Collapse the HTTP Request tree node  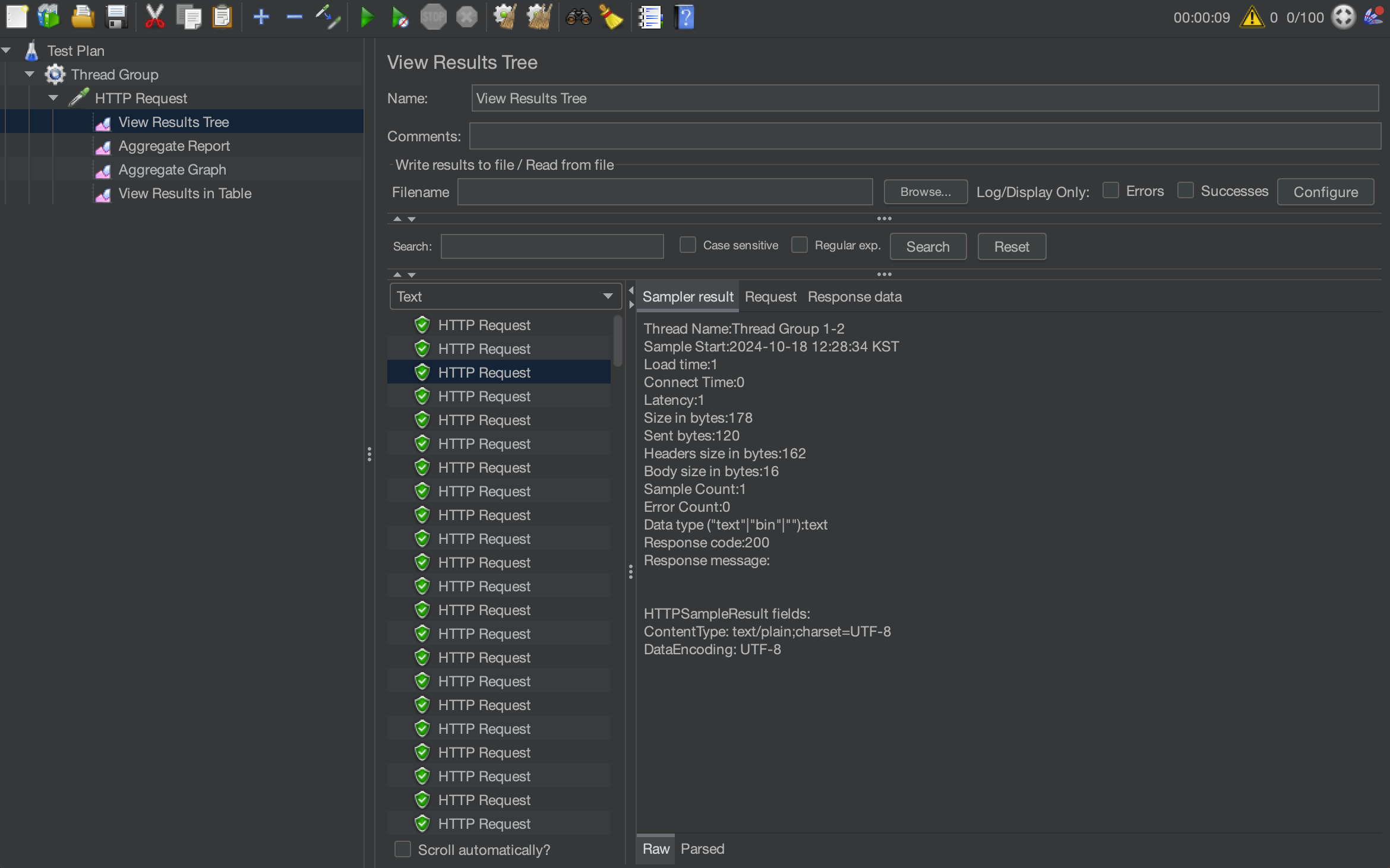[x=53, y=98]
